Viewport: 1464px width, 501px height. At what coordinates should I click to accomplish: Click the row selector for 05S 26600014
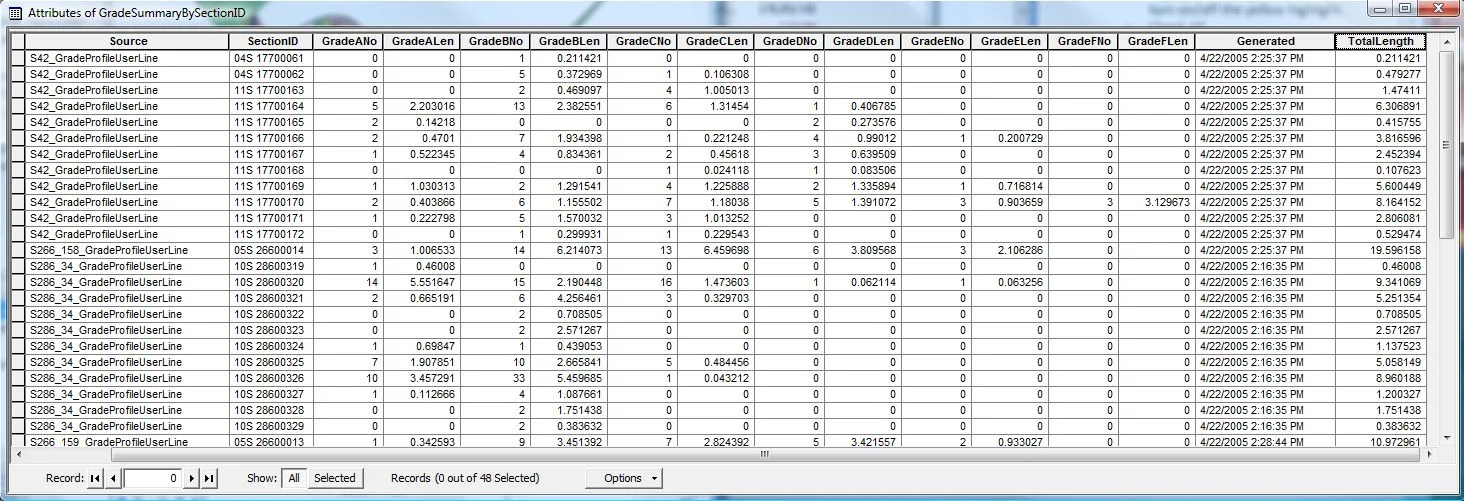tap(18, 250)
